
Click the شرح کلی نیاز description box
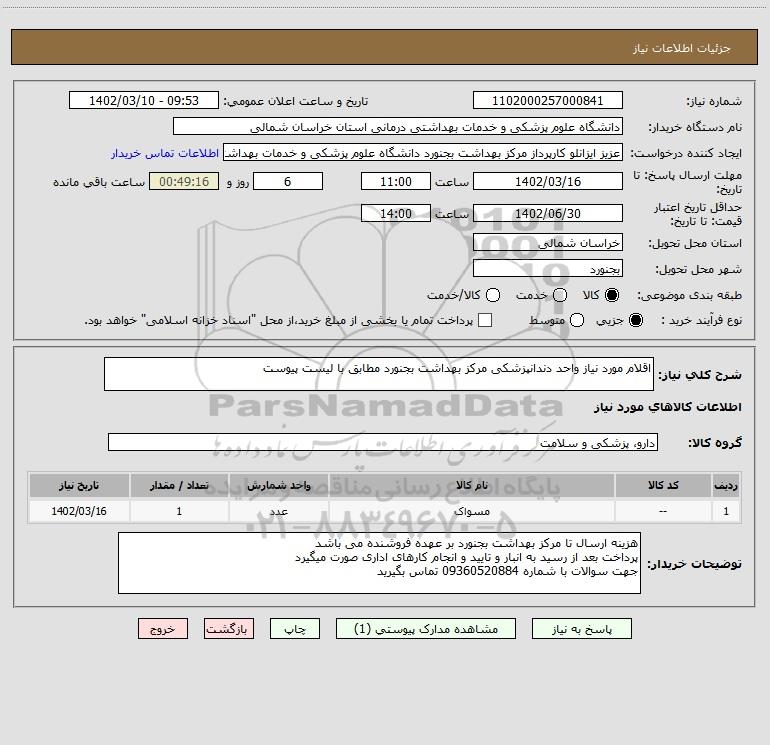[x=379, y=374]
